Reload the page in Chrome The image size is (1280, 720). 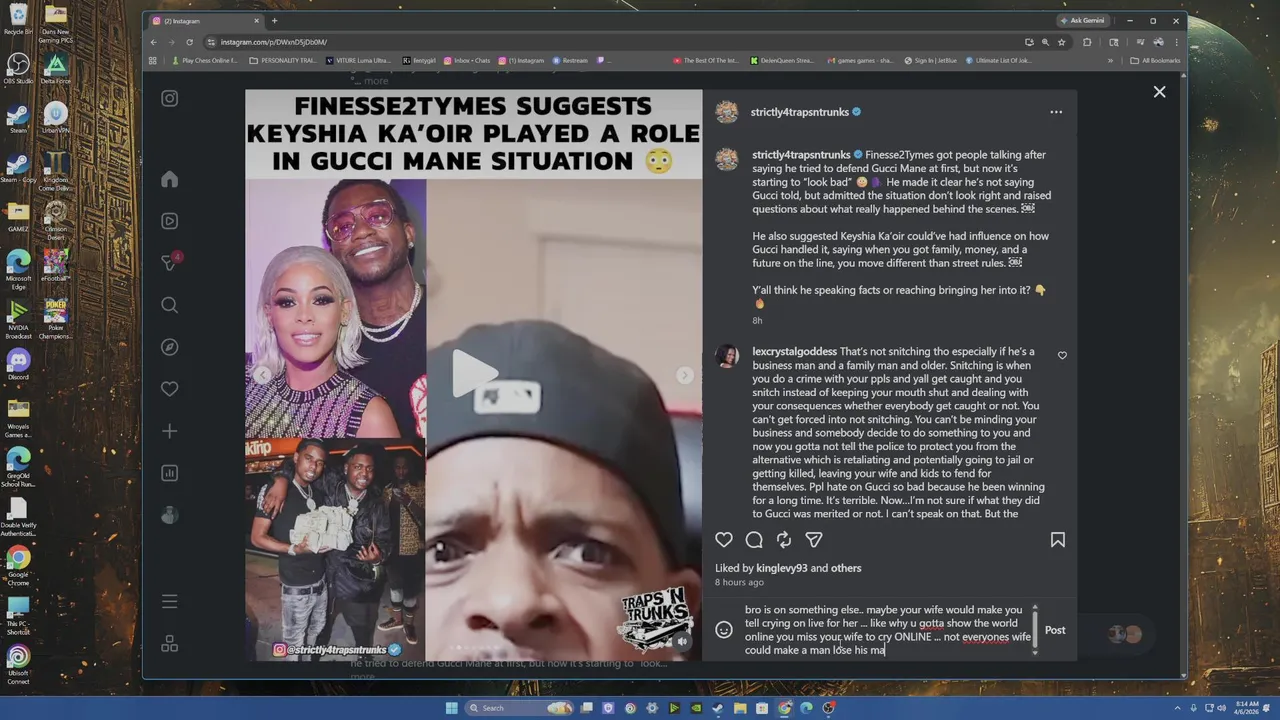point(189,42)
